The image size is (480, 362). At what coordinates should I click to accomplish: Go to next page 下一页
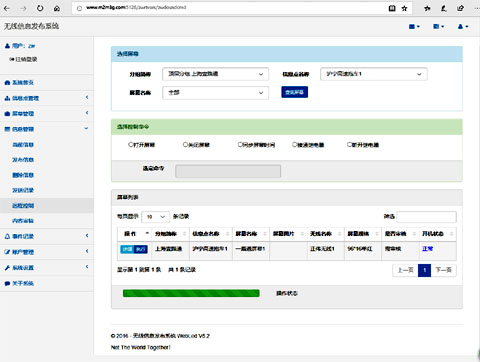pos(444,270)
